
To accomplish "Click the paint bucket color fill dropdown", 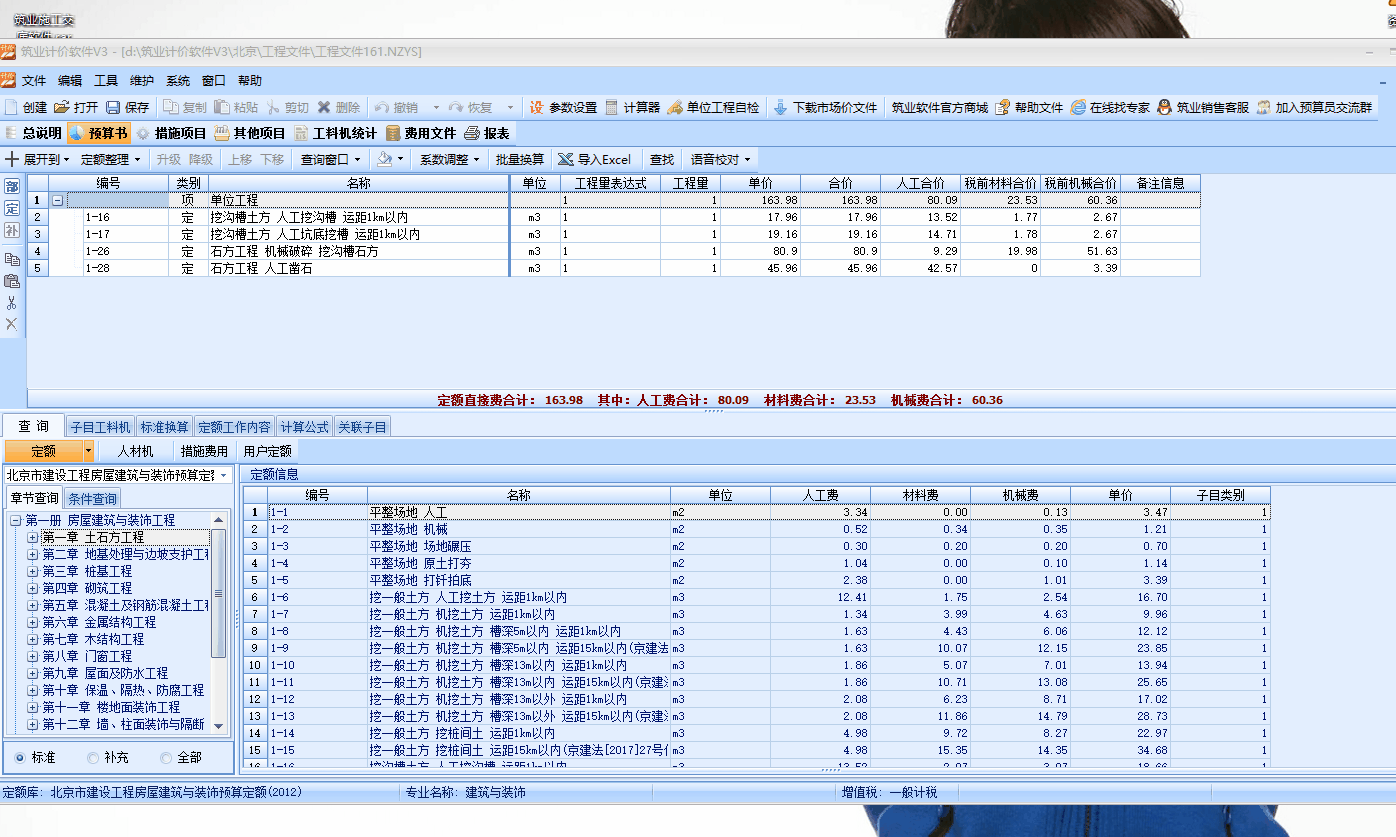I will (x=390, y=159).
